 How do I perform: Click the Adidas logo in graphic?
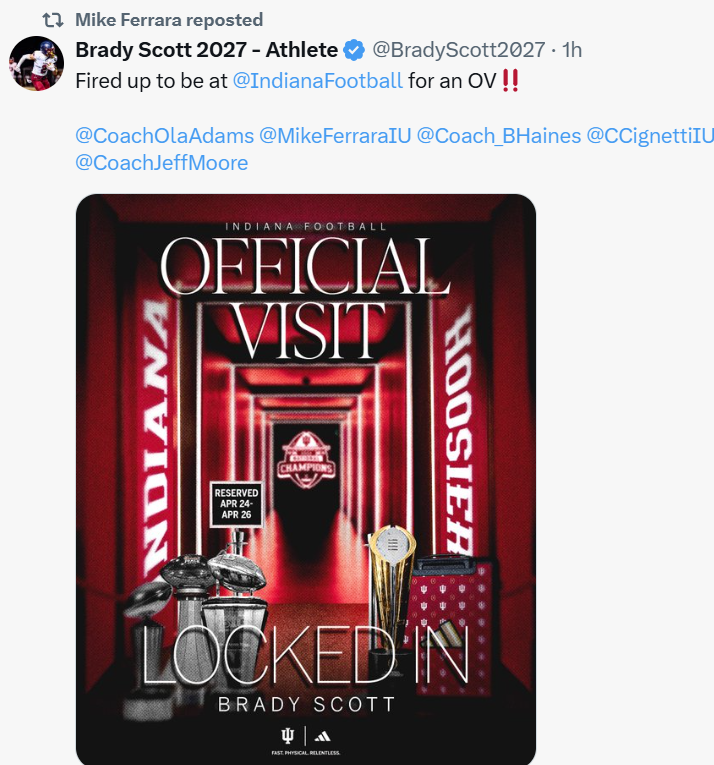323,736
